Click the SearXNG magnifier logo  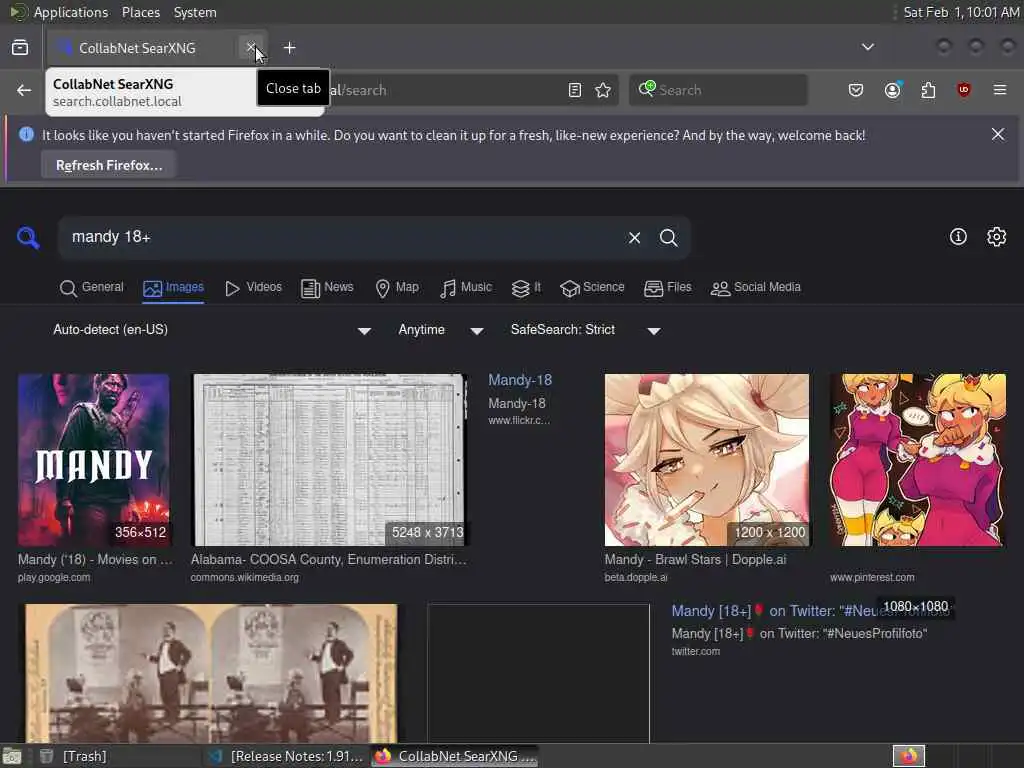click(x=28, y=237)
